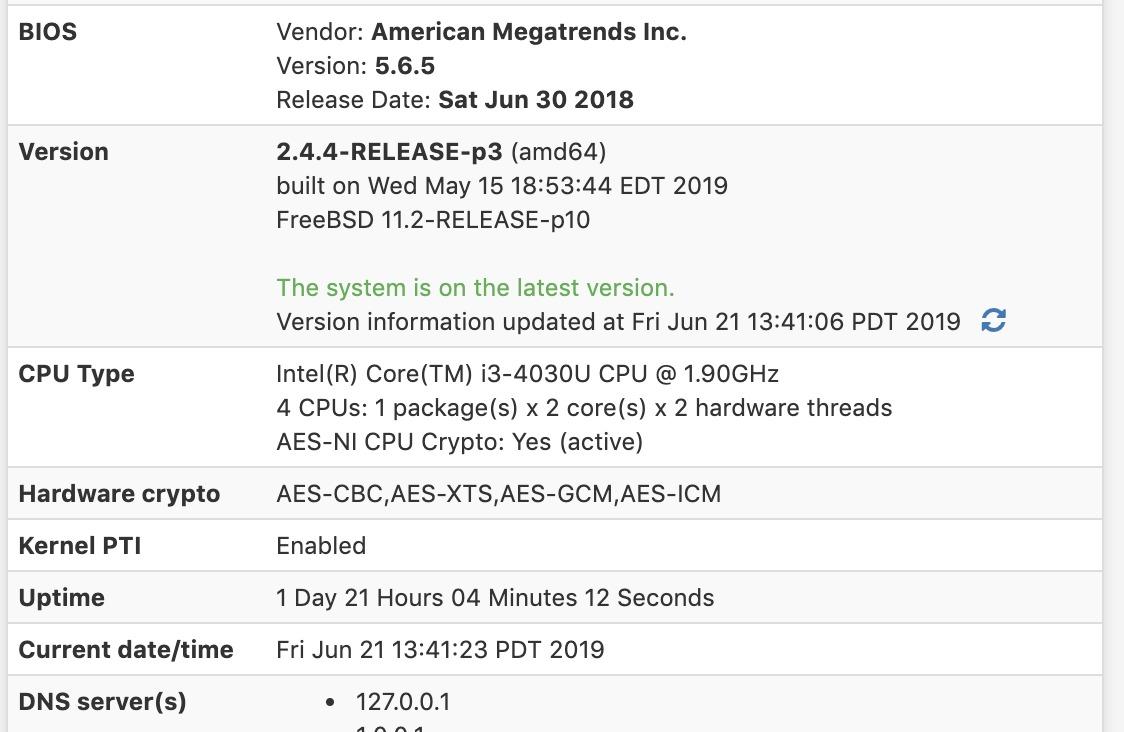Click the CPU Type row label

pos(76,374)
